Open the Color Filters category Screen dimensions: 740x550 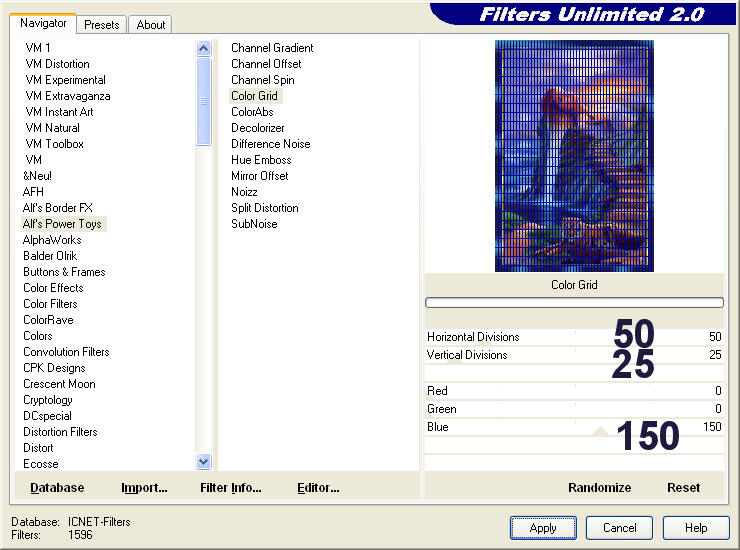click(50, 305)
